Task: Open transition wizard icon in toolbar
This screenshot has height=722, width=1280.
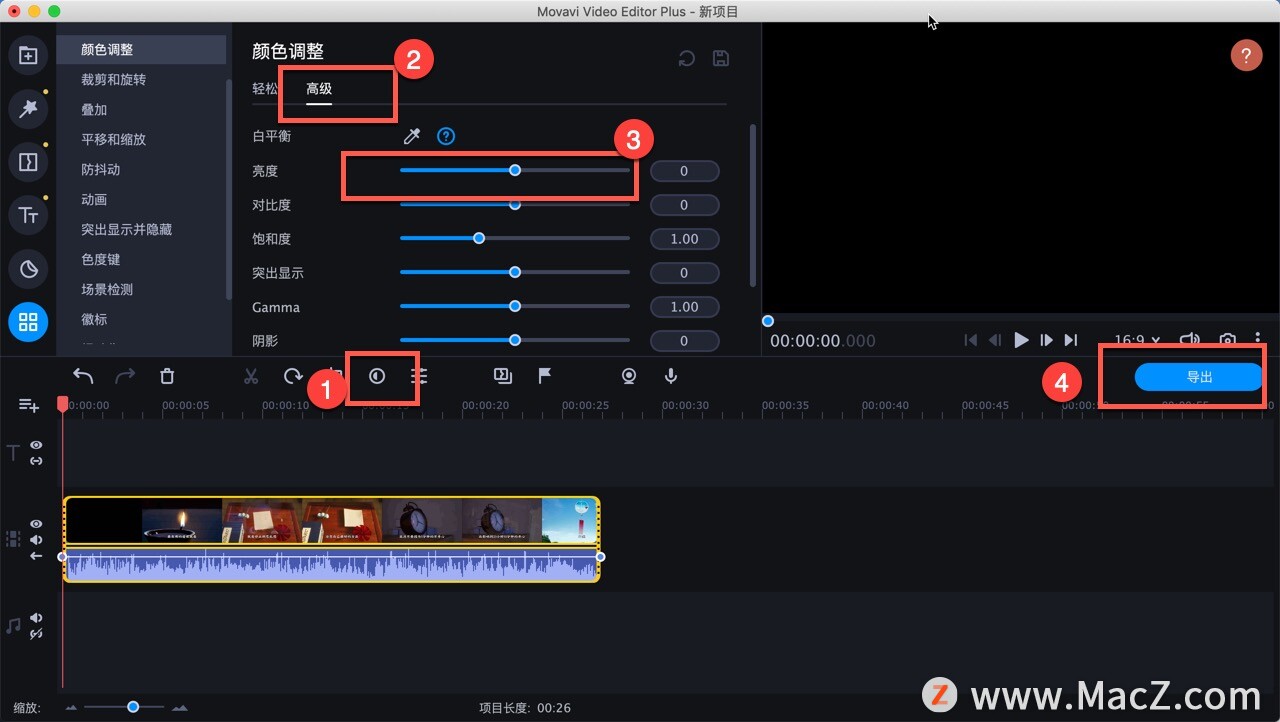Action: pyautogui.click(x=502, y=376)
